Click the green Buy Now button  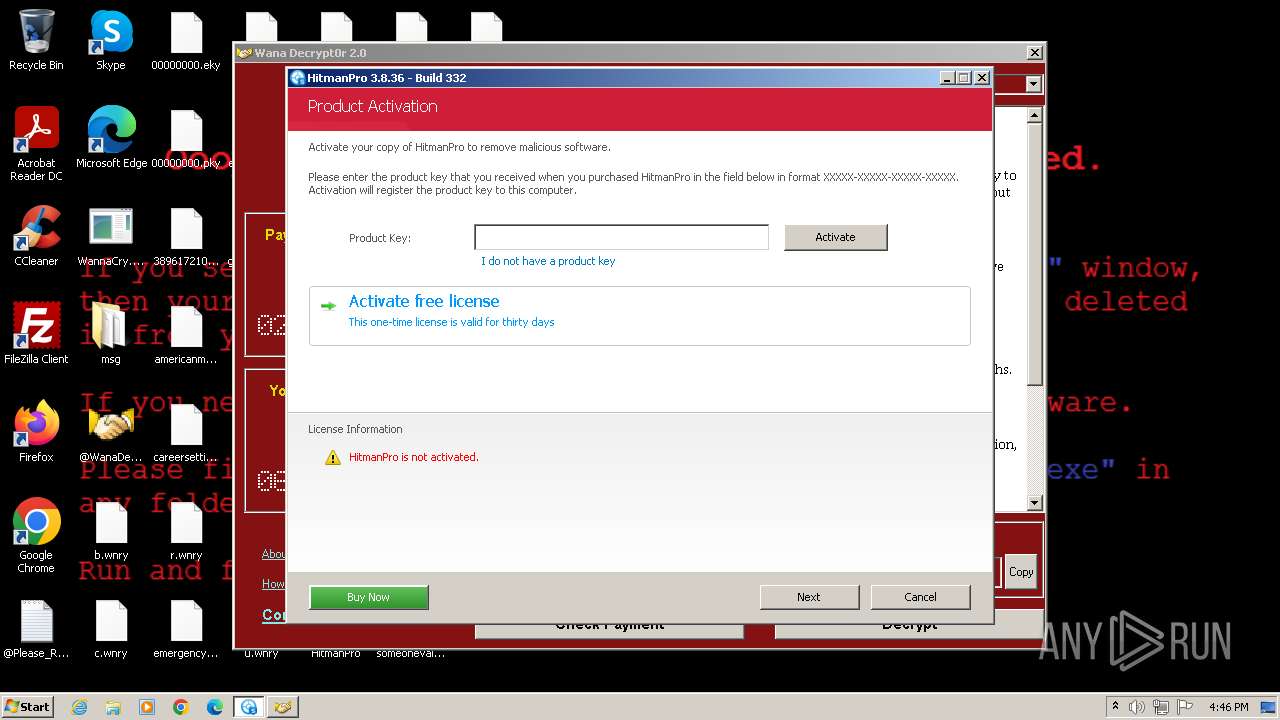tap(369, 597)
